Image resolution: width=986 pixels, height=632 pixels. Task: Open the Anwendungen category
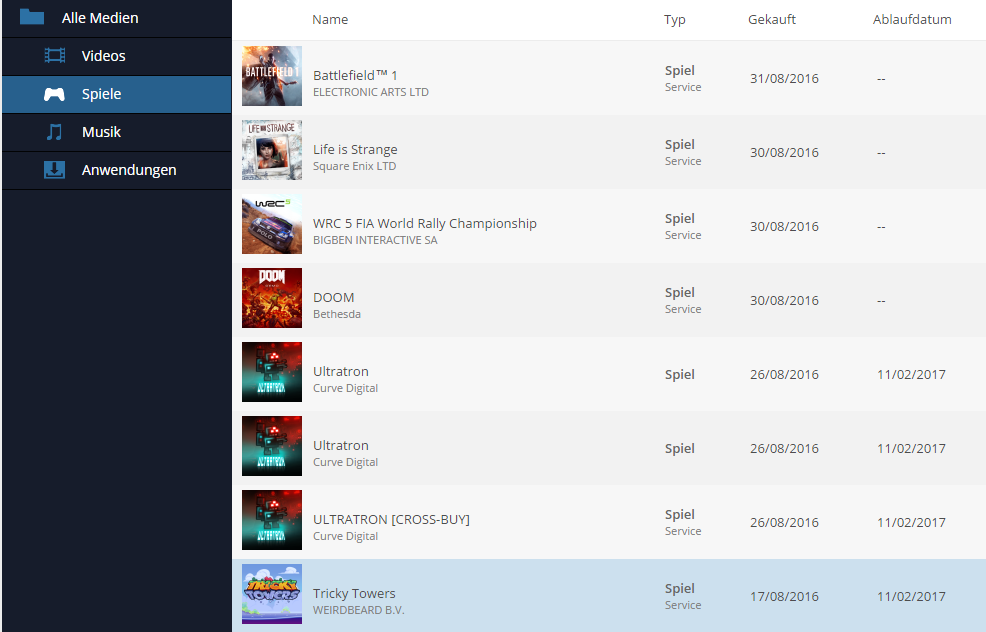tap(117, 170)
